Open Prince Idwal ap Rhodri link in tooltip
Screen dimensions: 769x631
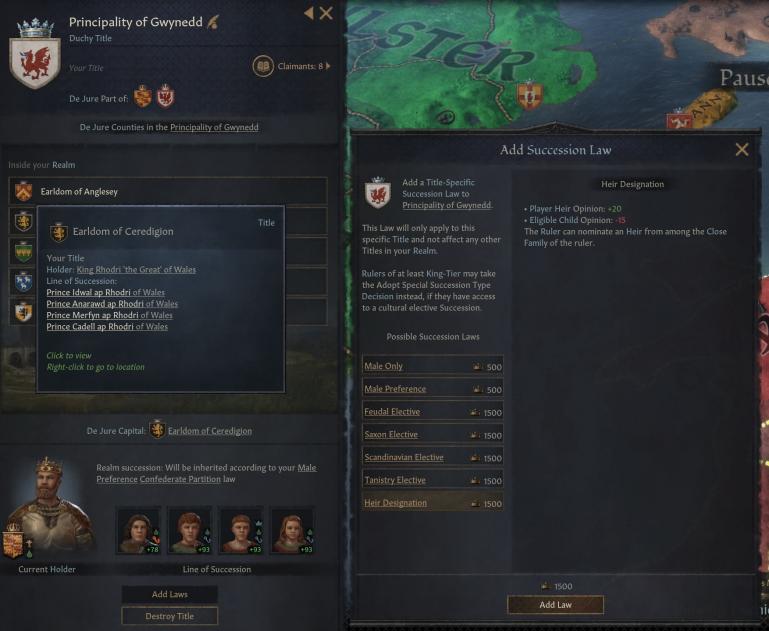coord(105,292)
